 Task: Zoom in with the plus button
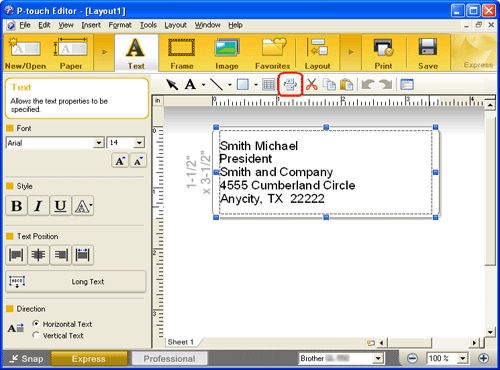483,359
